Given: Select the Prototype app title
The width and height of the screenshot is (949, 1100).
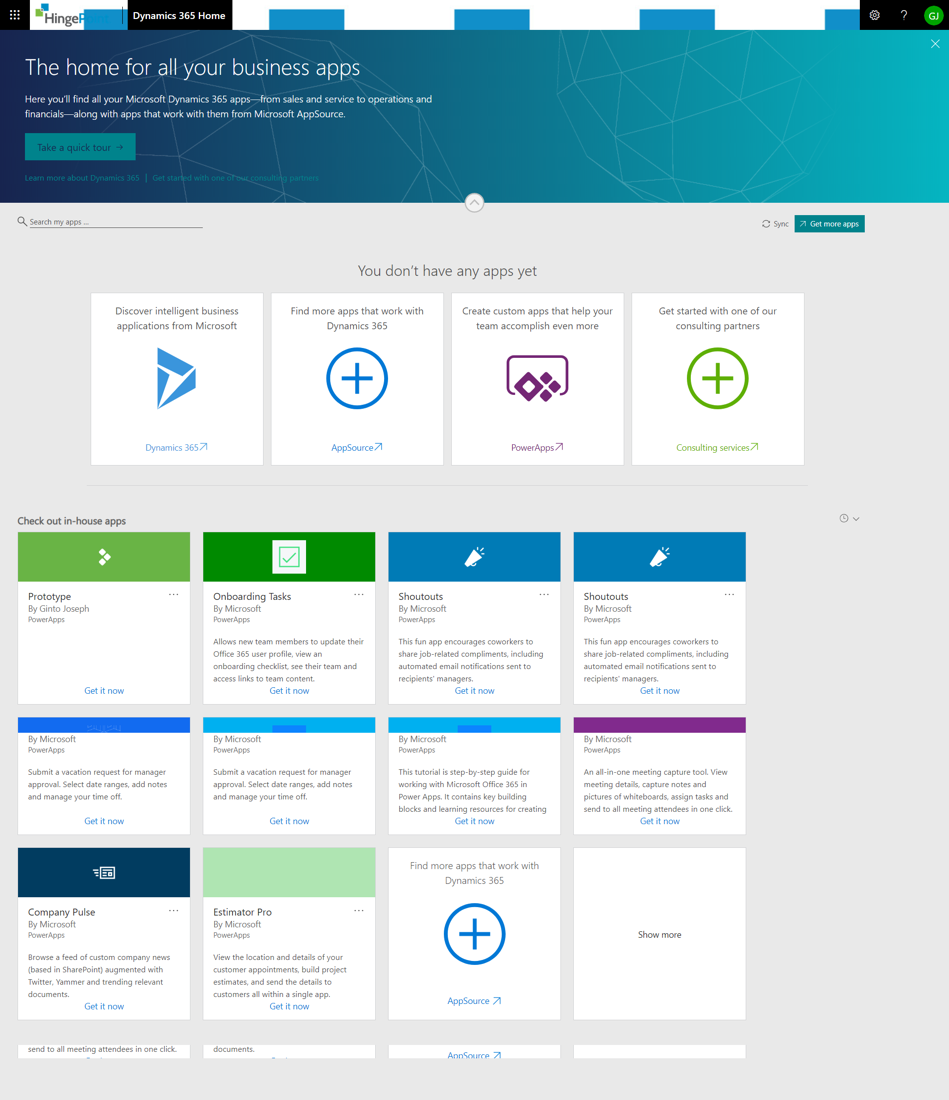Looking at the screenshot, I should [49, 596].
